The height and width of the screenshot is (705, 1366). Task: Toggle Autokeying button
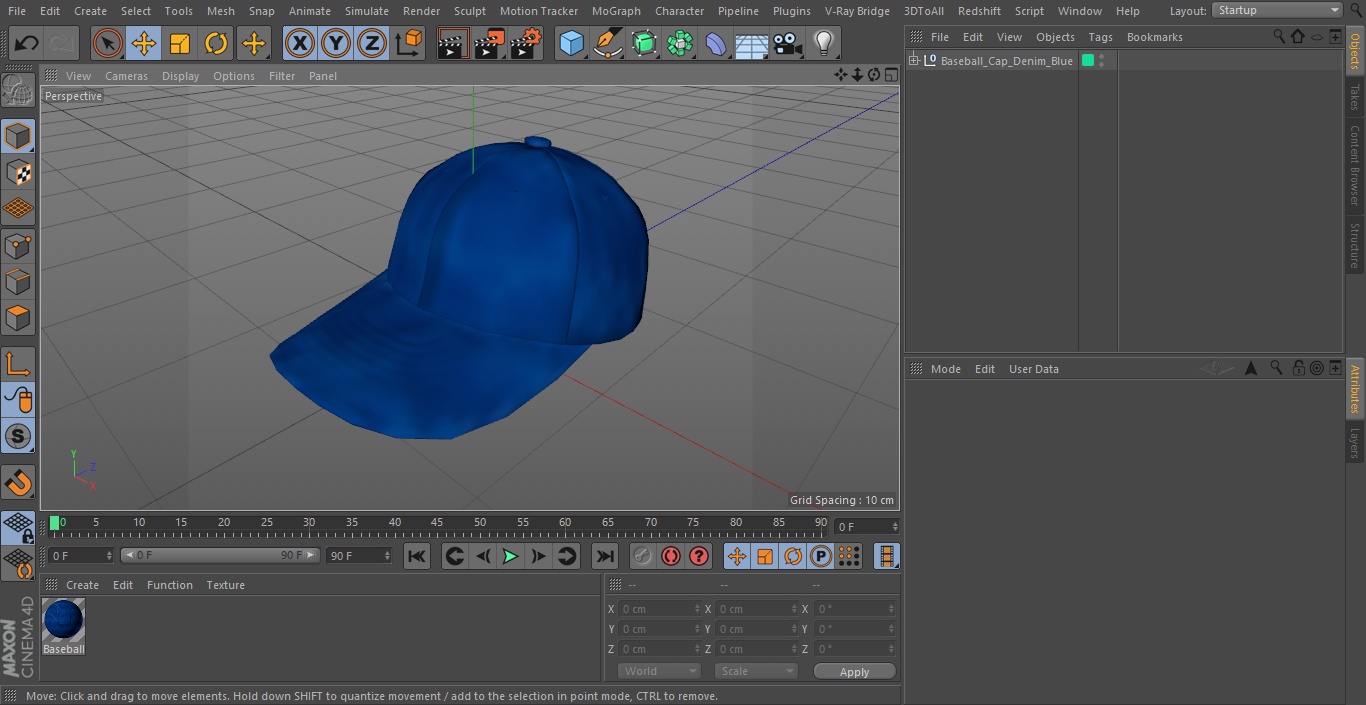coord(671,556)
